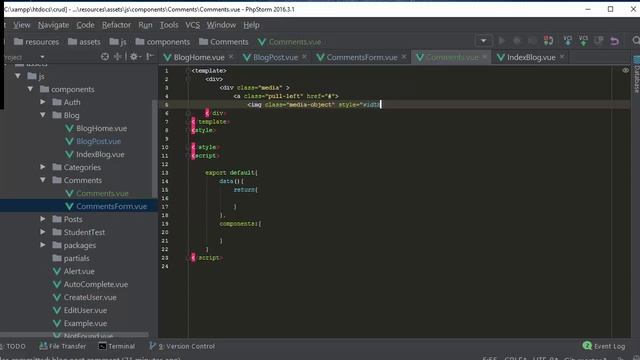Click the Debug bug icon in toolbar
Screen dimensions: 640x360
pyautogui.click(x=517, y=41)
